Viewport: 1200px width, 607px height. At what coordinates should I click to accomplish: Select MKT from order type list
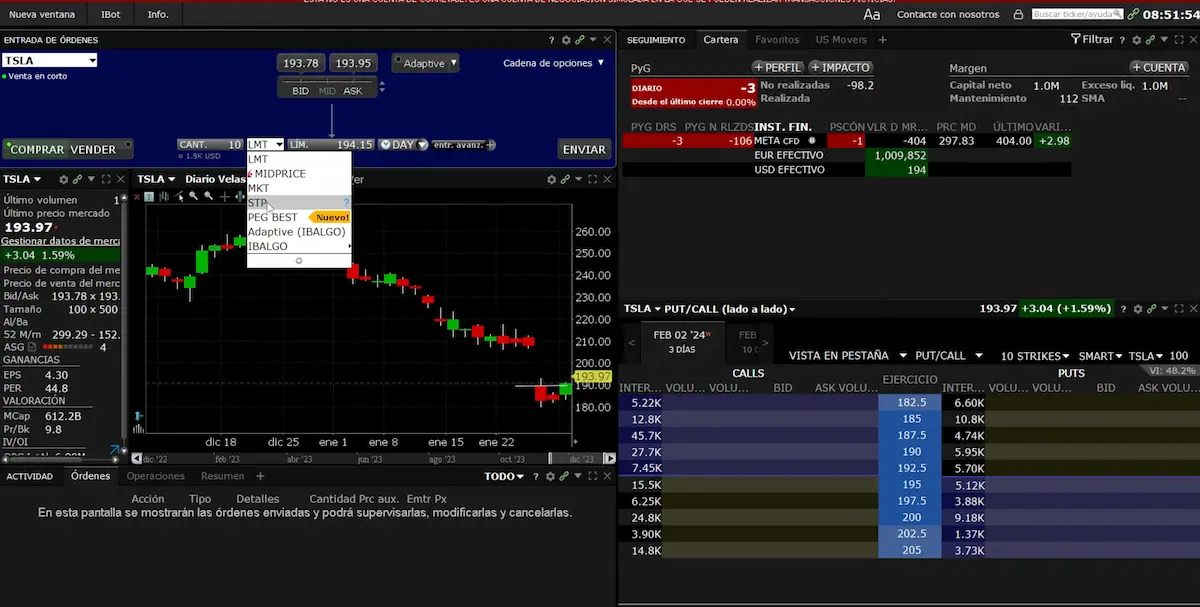pyautogui.click(x=259, y=188)
